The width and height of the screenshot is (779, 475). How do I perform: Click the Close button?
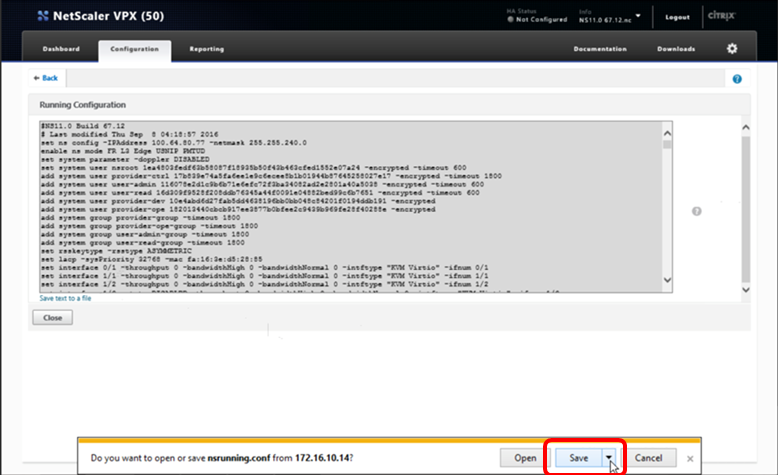coord(53,317)
